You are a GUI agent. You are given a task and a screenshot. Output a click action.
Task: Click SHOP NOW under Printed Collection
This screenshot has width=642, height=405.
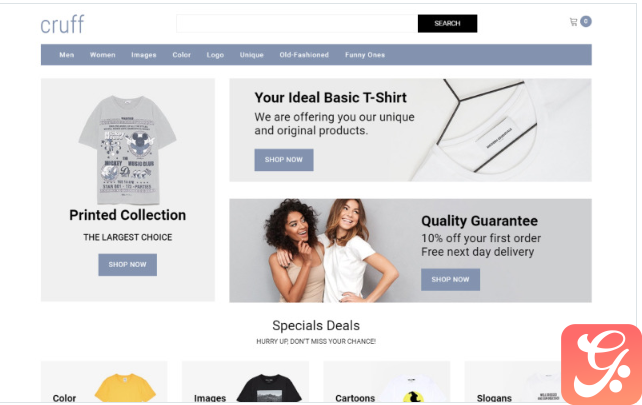[127, 265]
